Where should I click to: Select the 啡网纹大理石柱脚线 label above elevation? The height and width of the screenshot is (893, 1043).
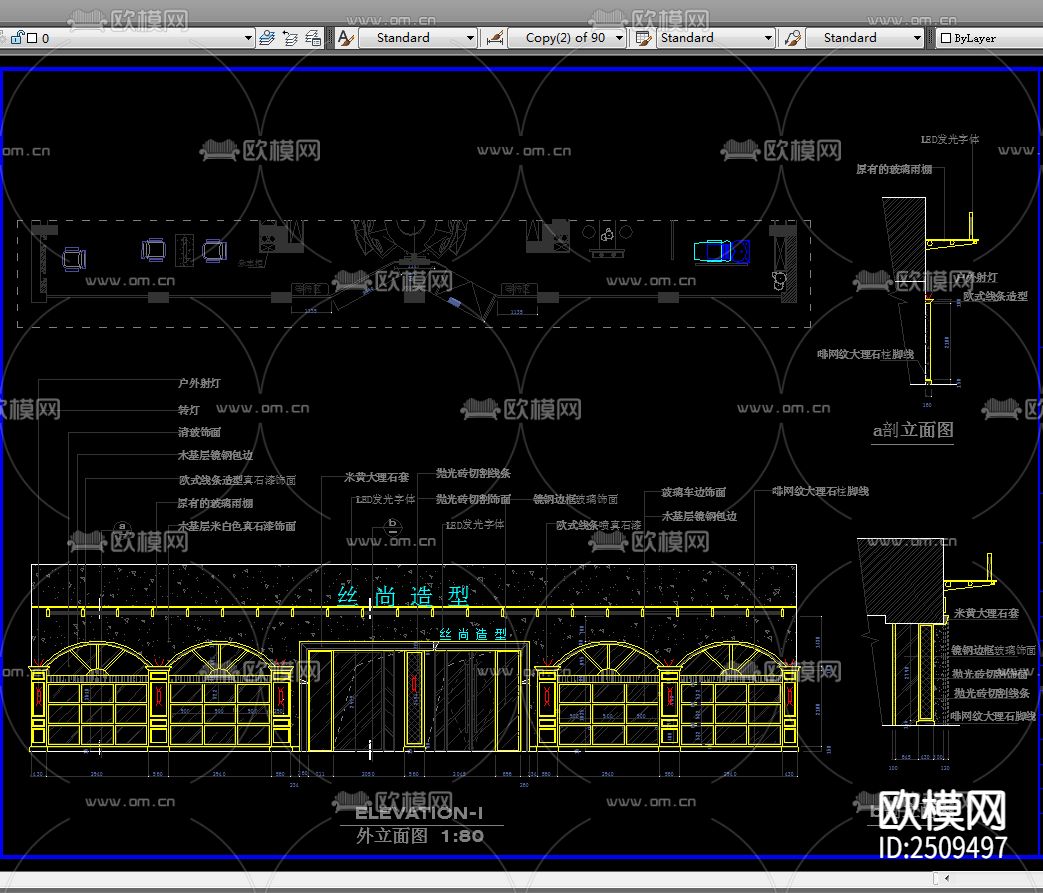tap(820, 491)
